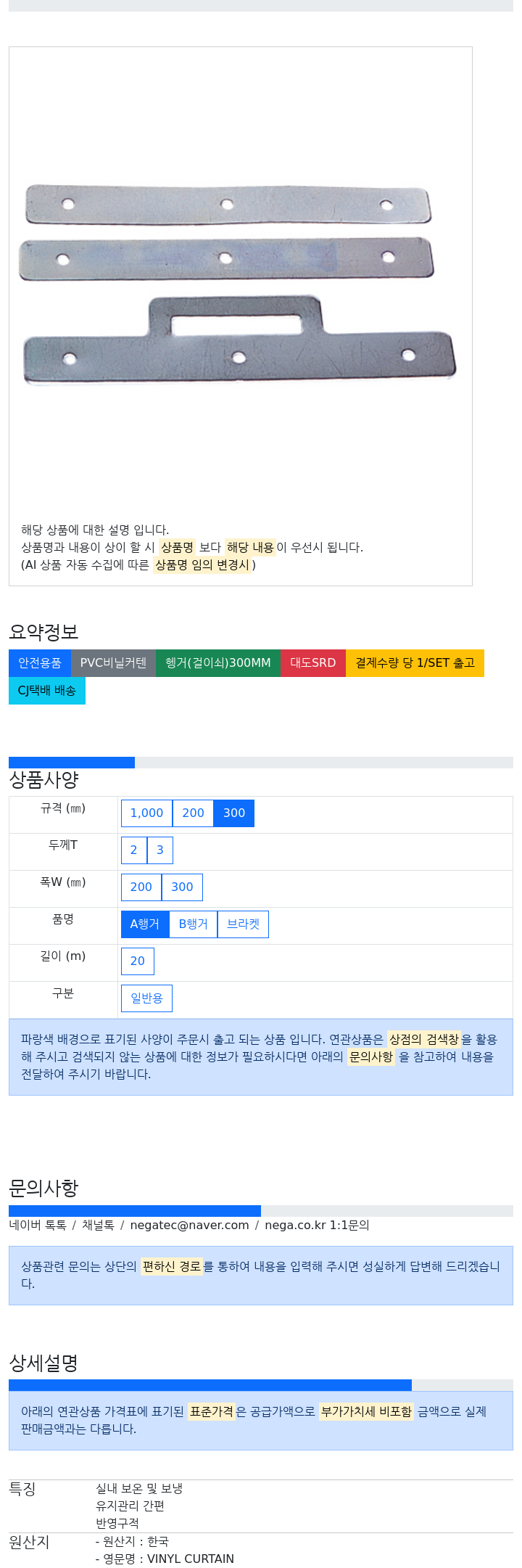Image resolution: width=522 pixels, height=1568 pixels.
Task: Select width 300 in 폭W row
Action: coord(182,887)
